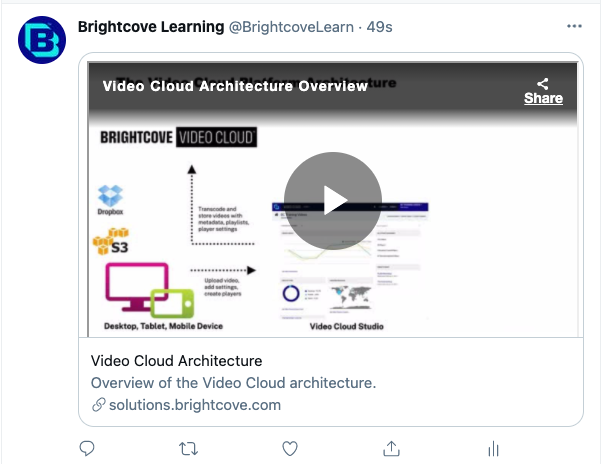Like the tweet with the heart icon
This screenshot has width=608, height=464.
coord(290,447)
